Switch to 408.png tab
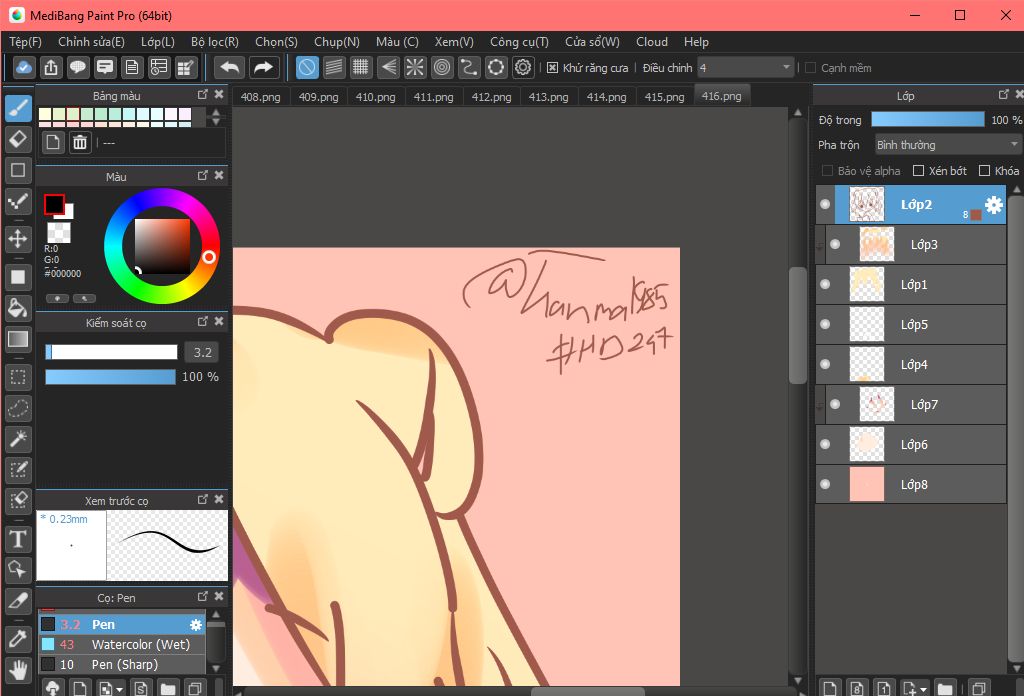This screenshot has width=1024, height=696. pos(261,97)
